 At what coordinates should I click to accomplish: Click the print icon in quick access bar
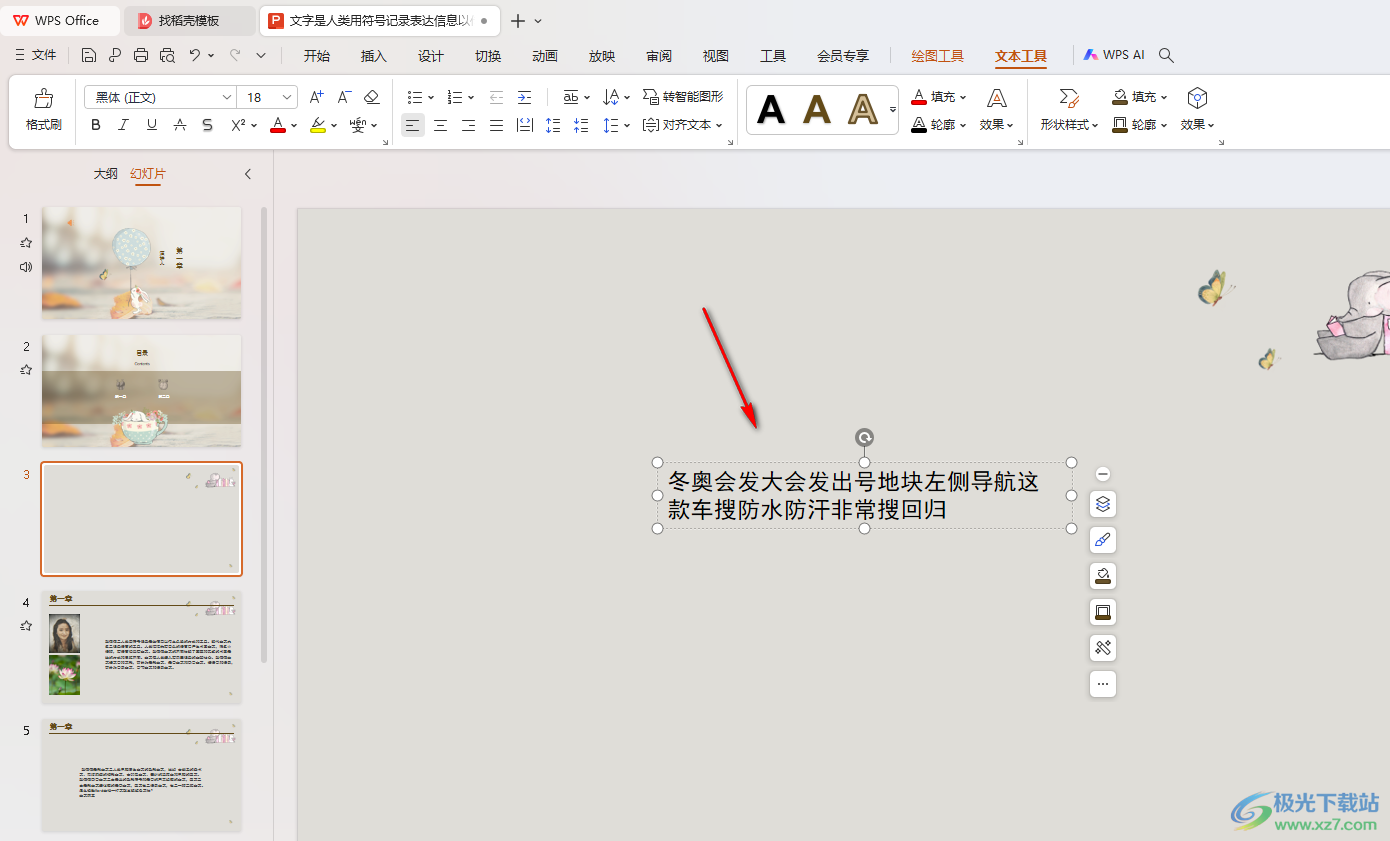tap(141, 56)
